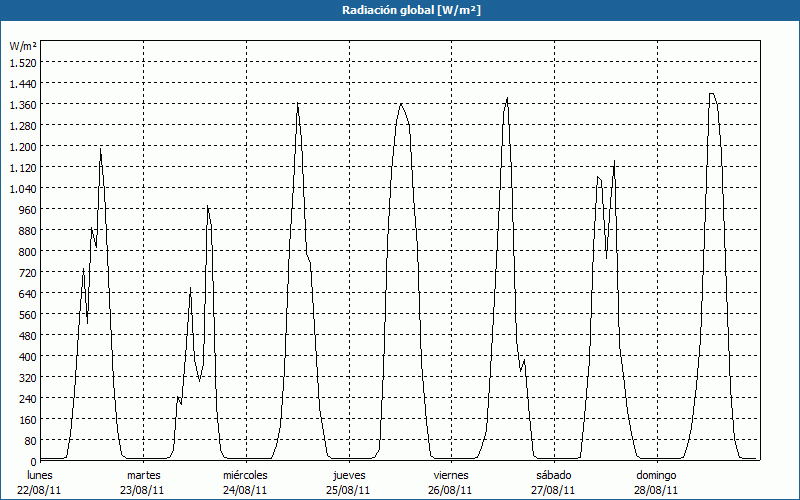Click the 'lunes' day label
Viewport: 800px width, 500px height.
(40, 475)
